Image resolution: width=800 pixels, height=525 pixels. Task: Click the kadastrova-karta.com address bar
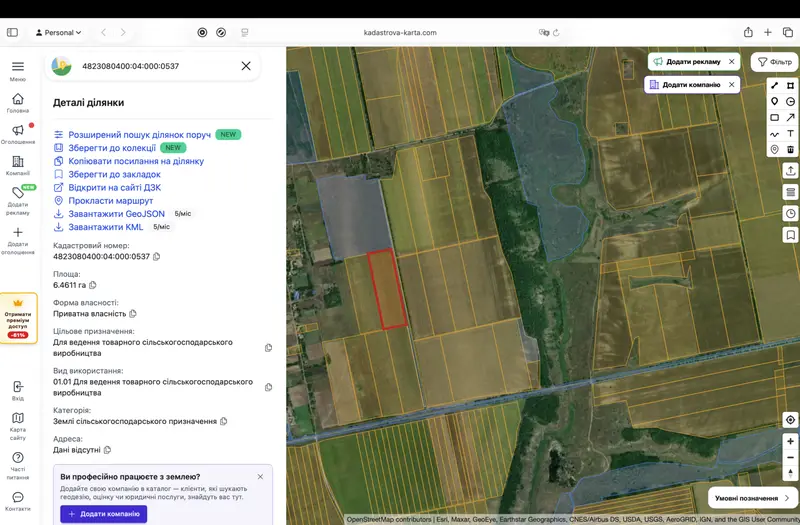400,33
